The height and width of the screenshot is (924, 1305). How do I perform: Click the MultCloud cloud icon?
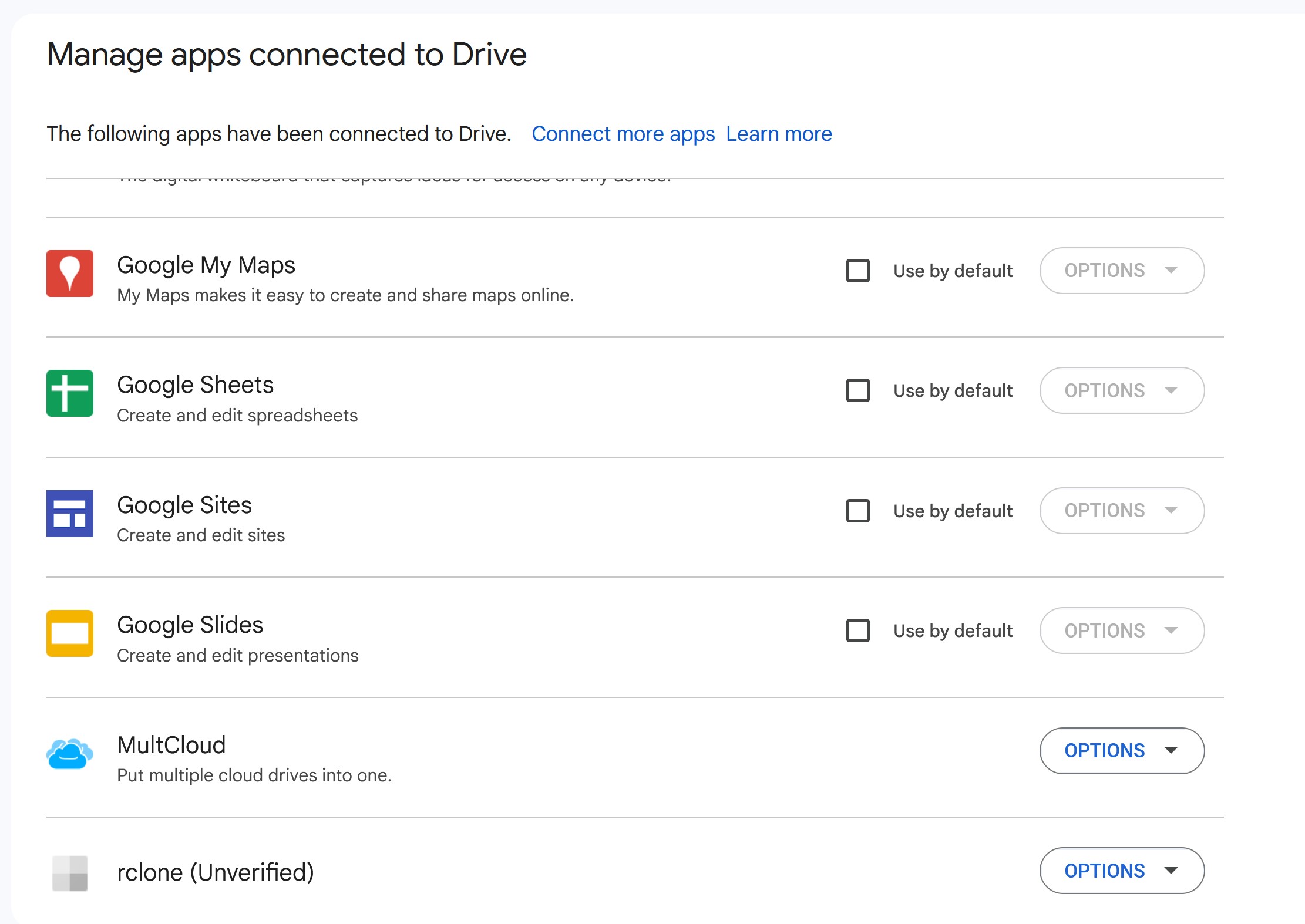70,754
